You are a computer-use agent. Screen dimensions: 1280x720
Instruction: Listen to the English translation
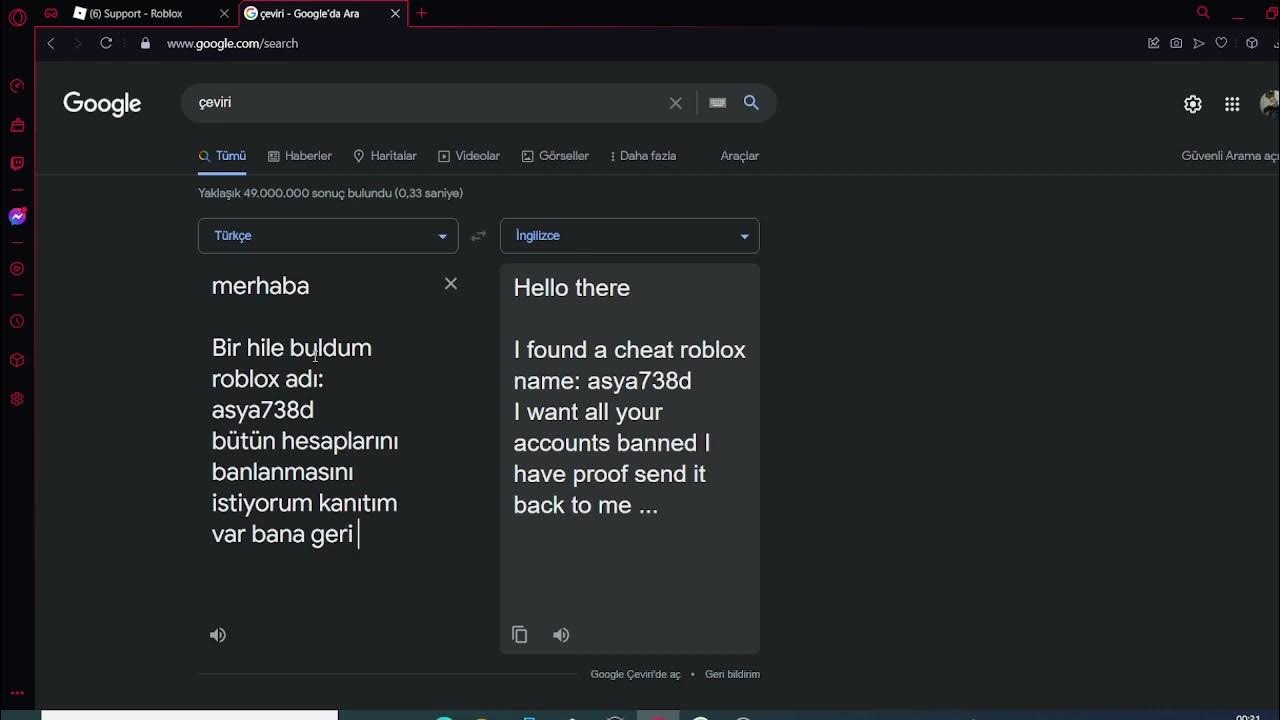[561, 635]
